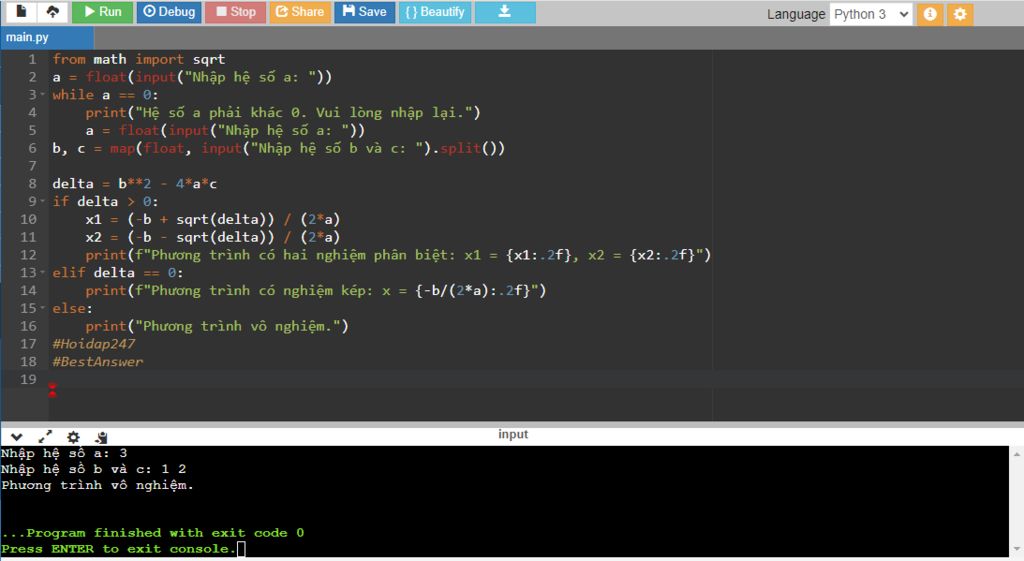Click the console output 'Nhập hệ số a: 3'
This screenshot has width=1024, height=561.
[64, 453]
